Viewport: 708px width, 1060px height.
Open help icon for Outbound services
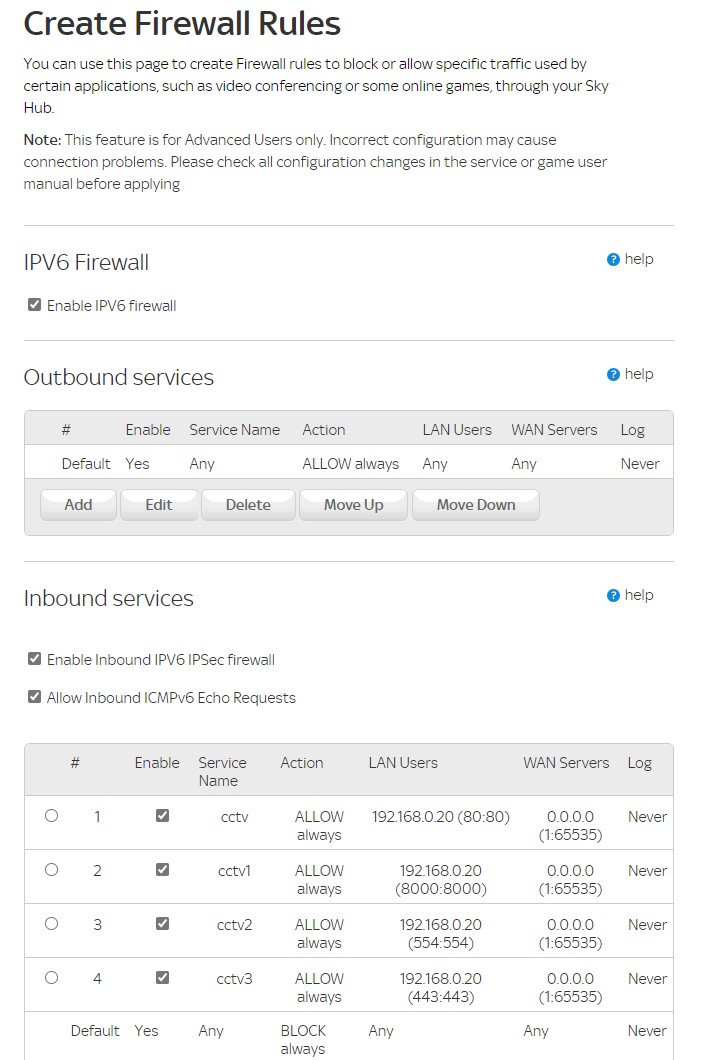pyautogui.click(x=614, y=375)
